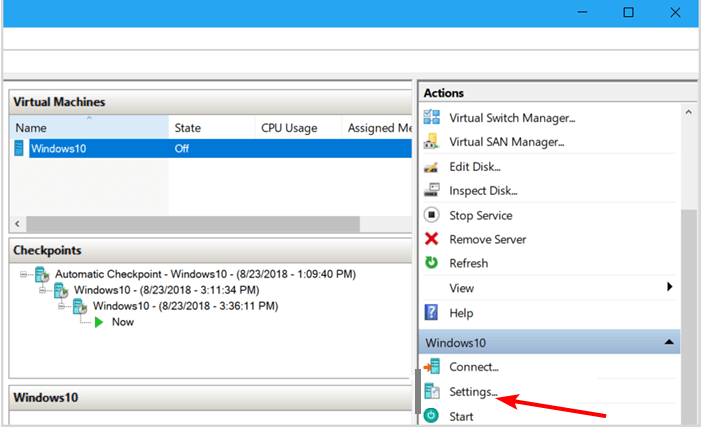Choose Connect in the Actions pane

click(x=473, y=367)
